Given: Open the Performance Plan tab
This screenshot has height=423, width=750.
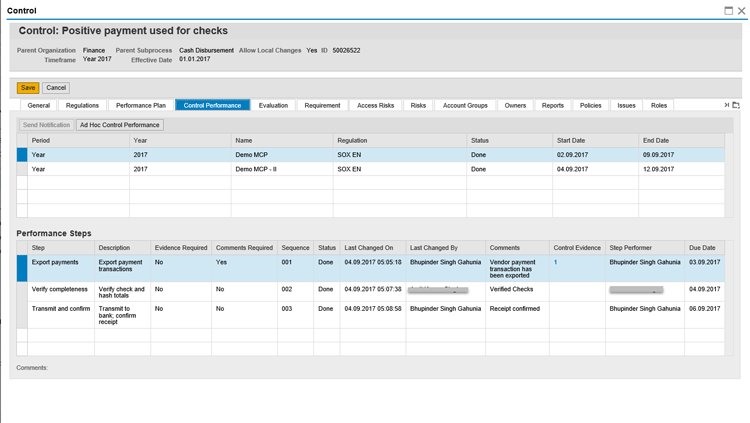Looking at the screenshot, I should (x=141, y=105).
